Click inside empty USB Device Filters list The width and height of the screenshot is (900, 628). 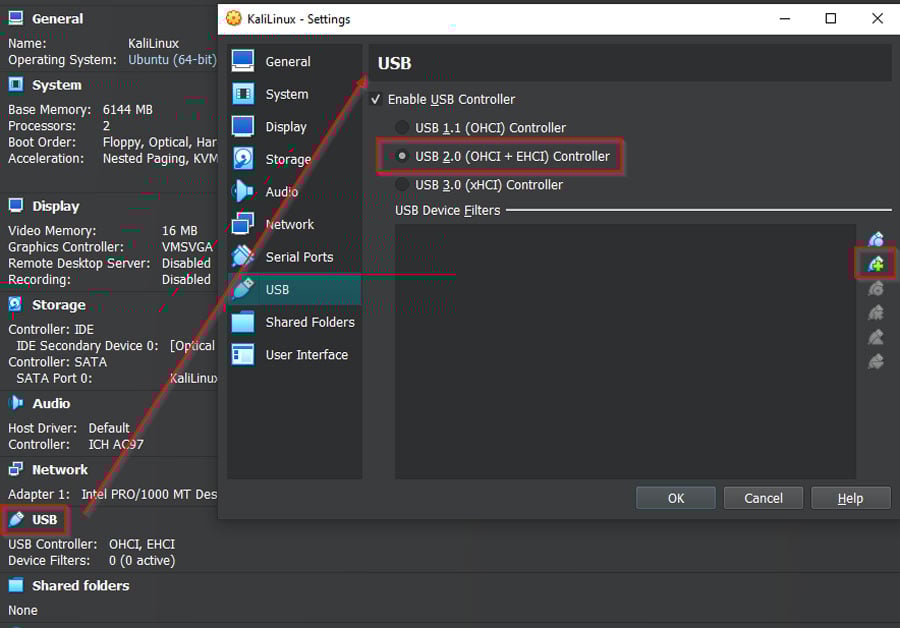pos(625,351)
